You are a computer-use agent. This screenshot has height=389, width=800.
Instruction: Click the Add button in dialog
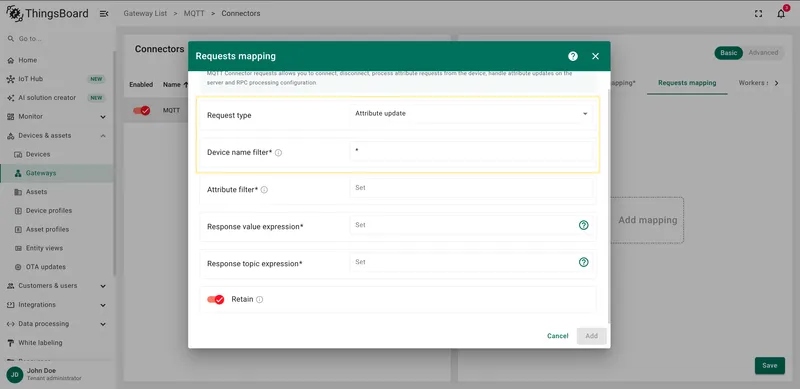point(591,336)
